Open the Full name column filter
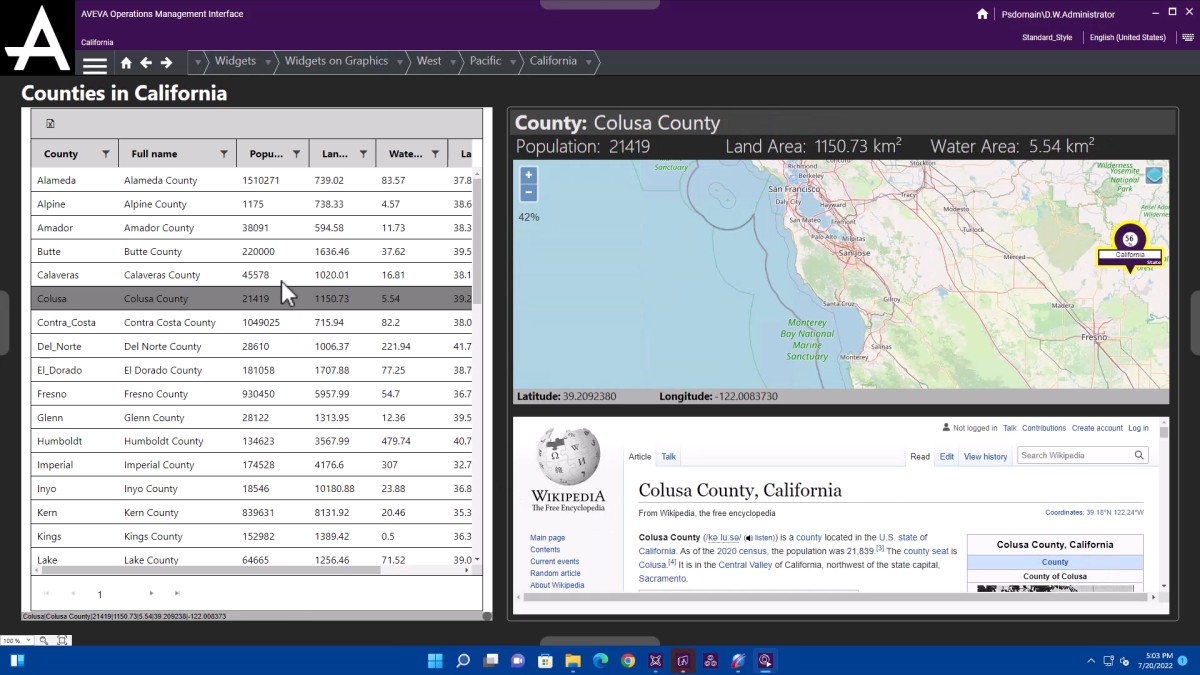The height and width of the screenshot is (675, 1200). (224, 154)
